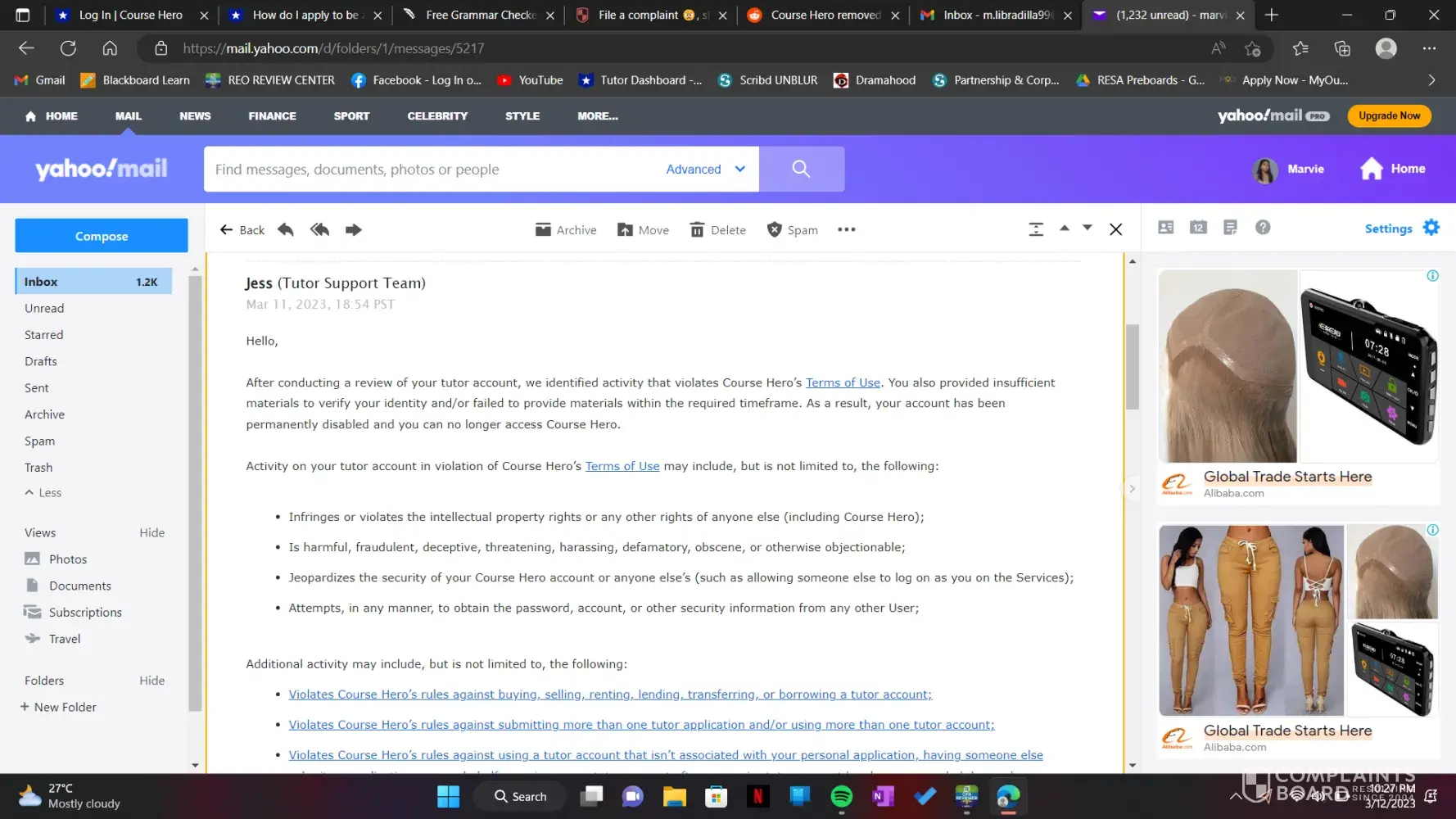The height and width of the screenshot is (819, 1456).
Task: Open the Unread folder
Action: coord(44,309)
